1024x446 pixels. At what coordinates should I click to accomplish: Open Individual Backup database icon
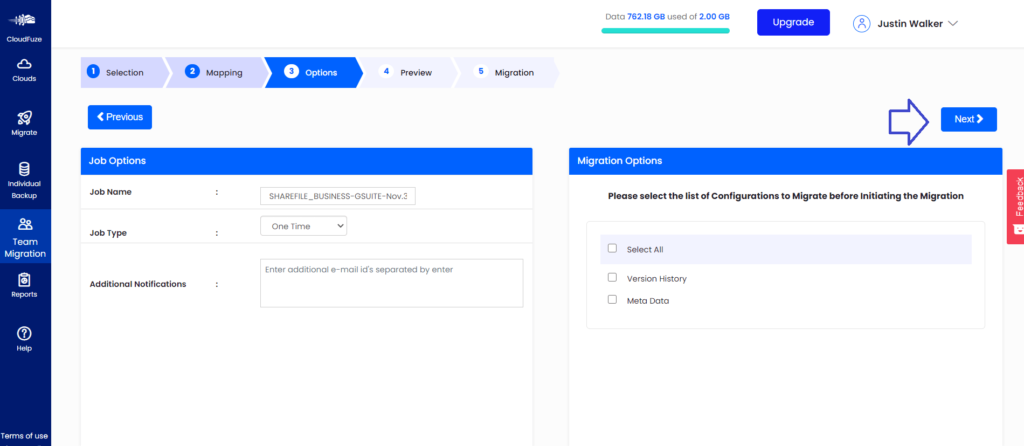[x=25, y=169]
